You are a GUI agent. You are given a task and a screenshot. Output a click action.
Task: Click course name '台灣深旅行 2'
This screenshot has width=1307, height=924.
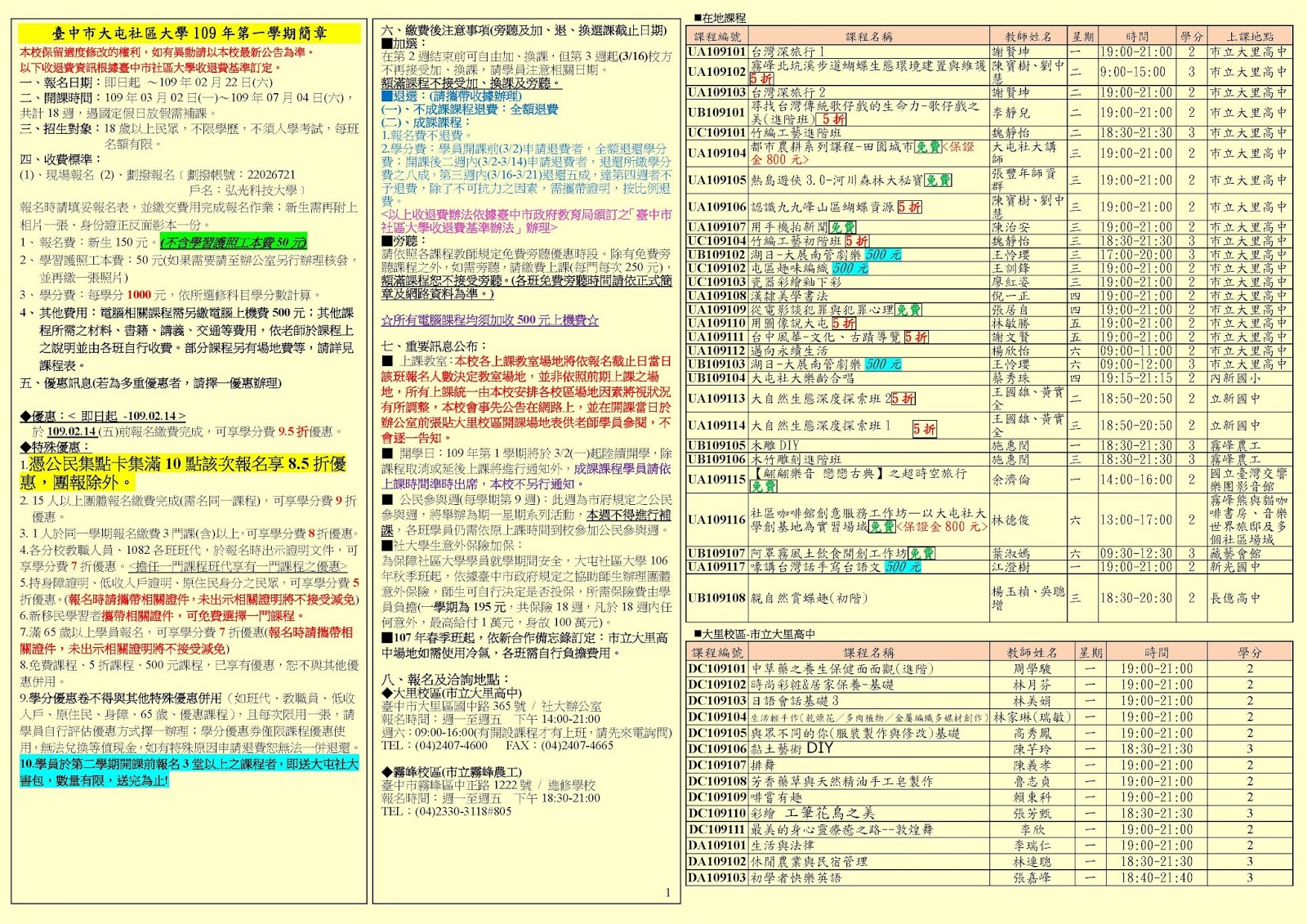click(x=788, y=92)
